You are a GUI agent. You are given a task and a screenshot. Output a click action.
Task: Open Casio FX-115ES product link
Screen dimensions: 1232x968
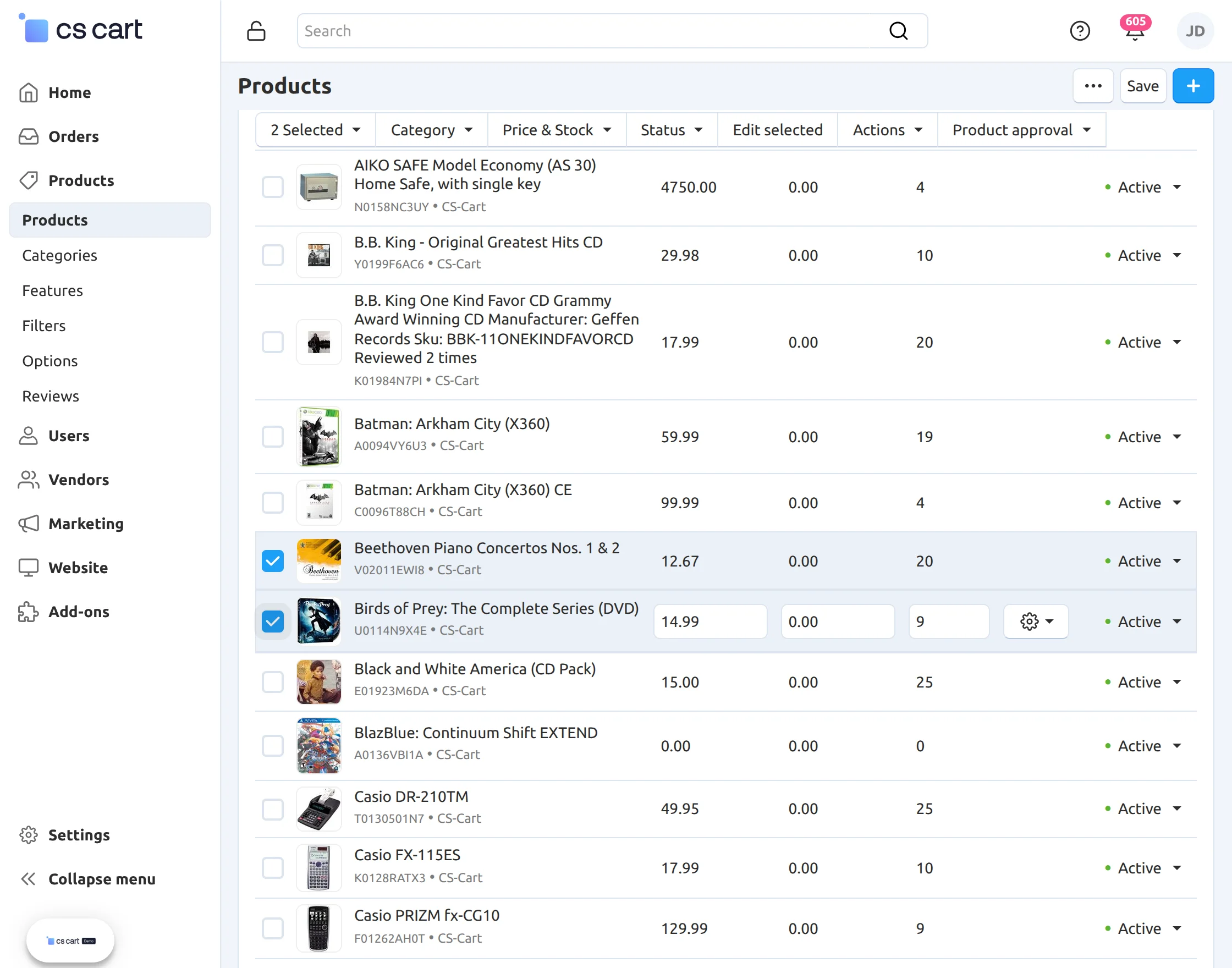pyautogui.click(x=407, y=855)
